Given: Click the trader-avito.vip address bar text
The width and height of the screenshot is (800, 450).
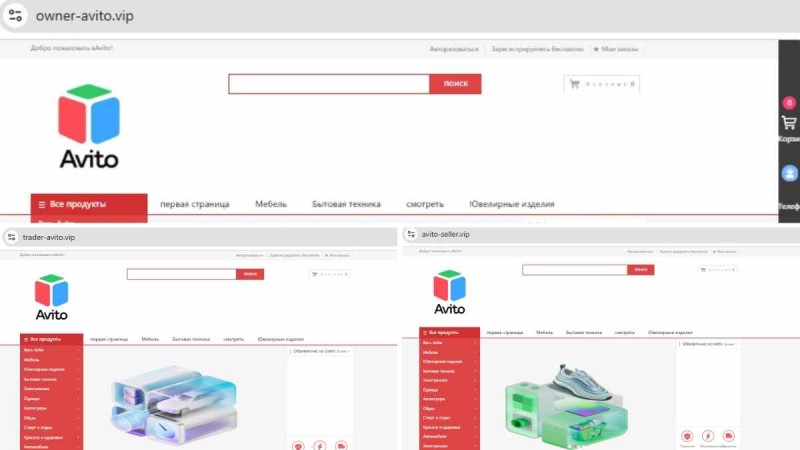Looking at the screenshot, I should click(49, 237).
